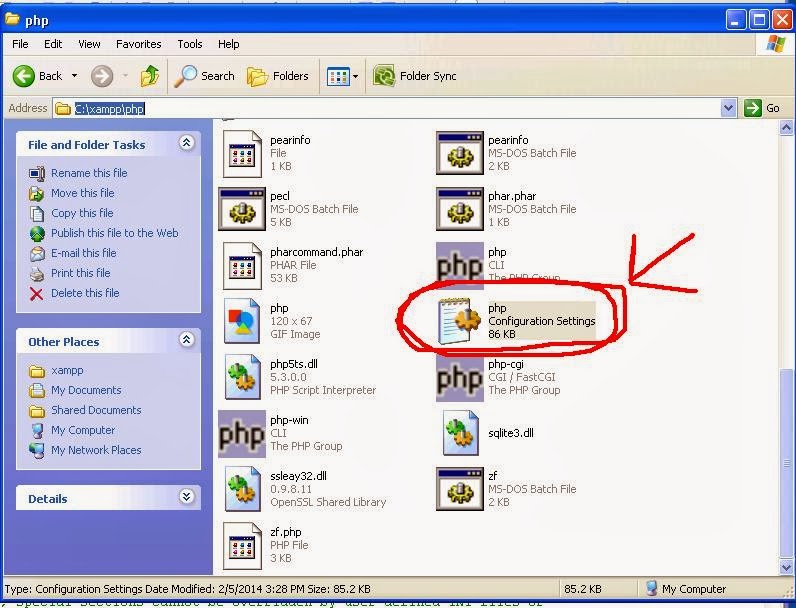Screen dimensions: 796x608
Task: Collapse the Other Places panel
Action: [186, 340]
